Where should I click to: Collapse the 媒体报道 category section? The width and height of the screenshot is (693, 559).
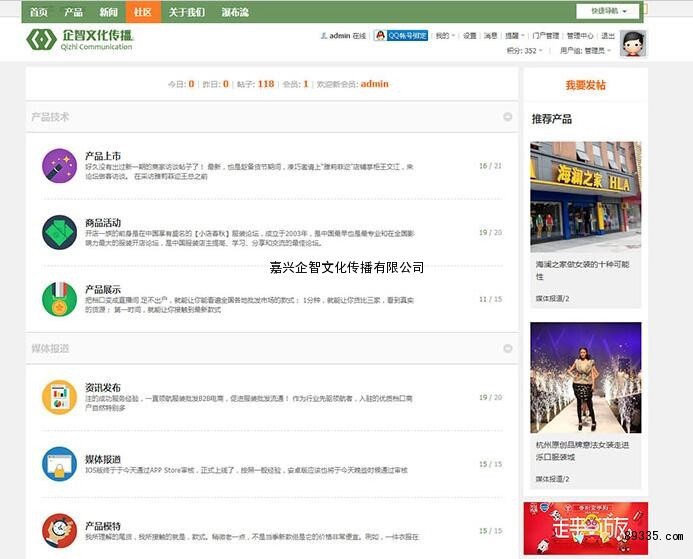coord(507,349)
